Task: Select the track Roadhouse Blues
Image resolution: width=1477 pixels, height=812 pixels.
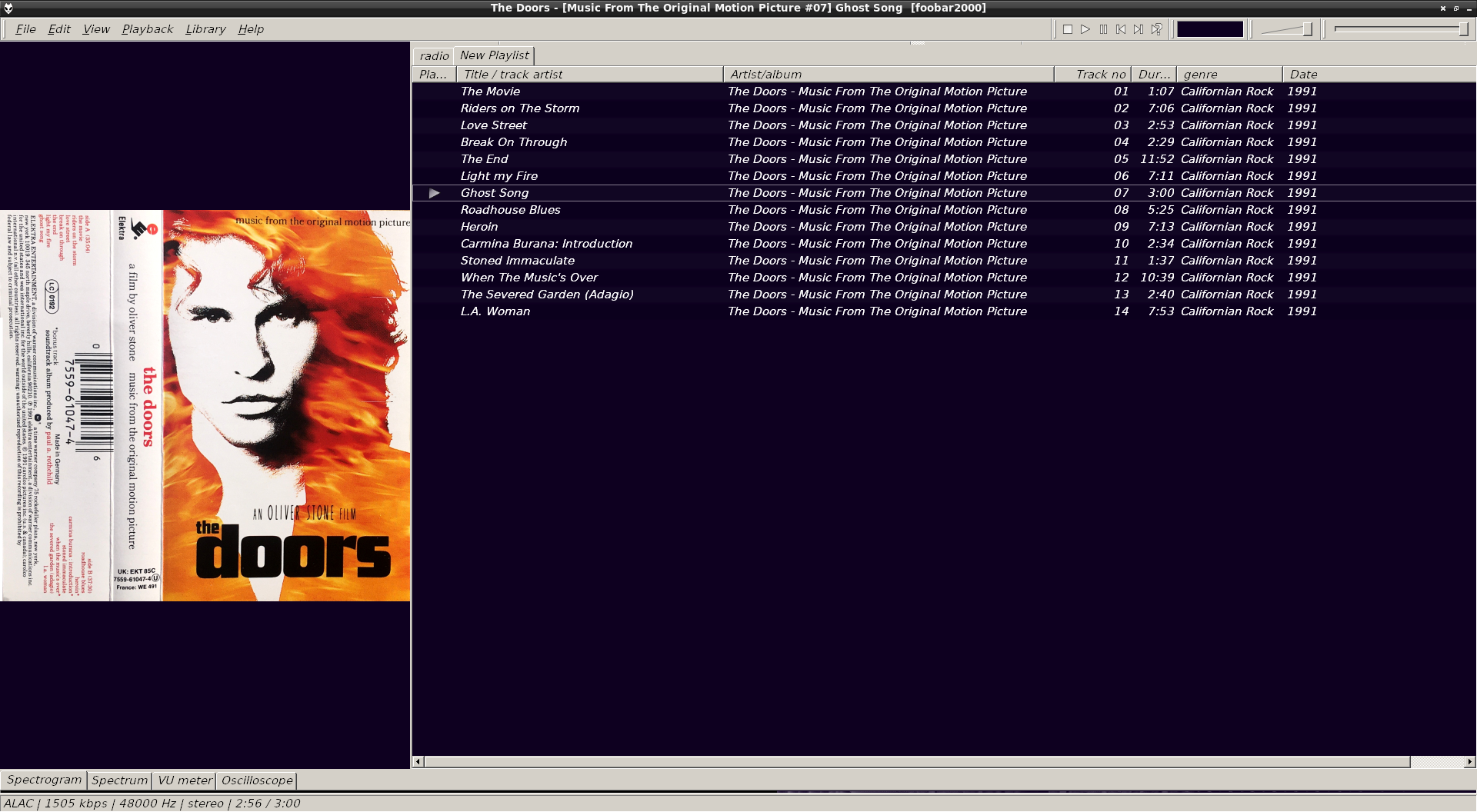Action: (x=944, y=210)
